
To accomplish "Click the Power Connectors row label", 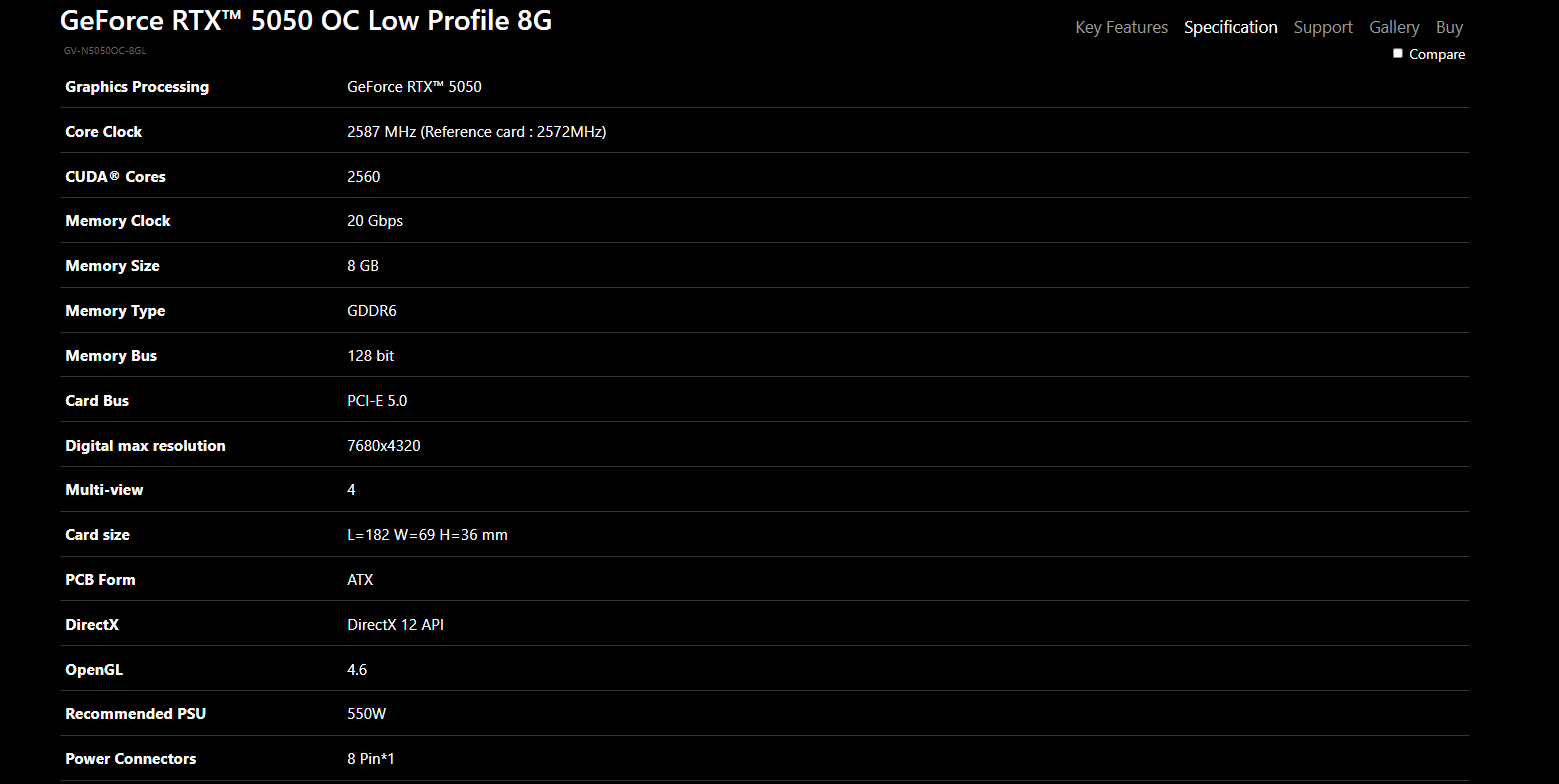I will [x=131, y=759].
